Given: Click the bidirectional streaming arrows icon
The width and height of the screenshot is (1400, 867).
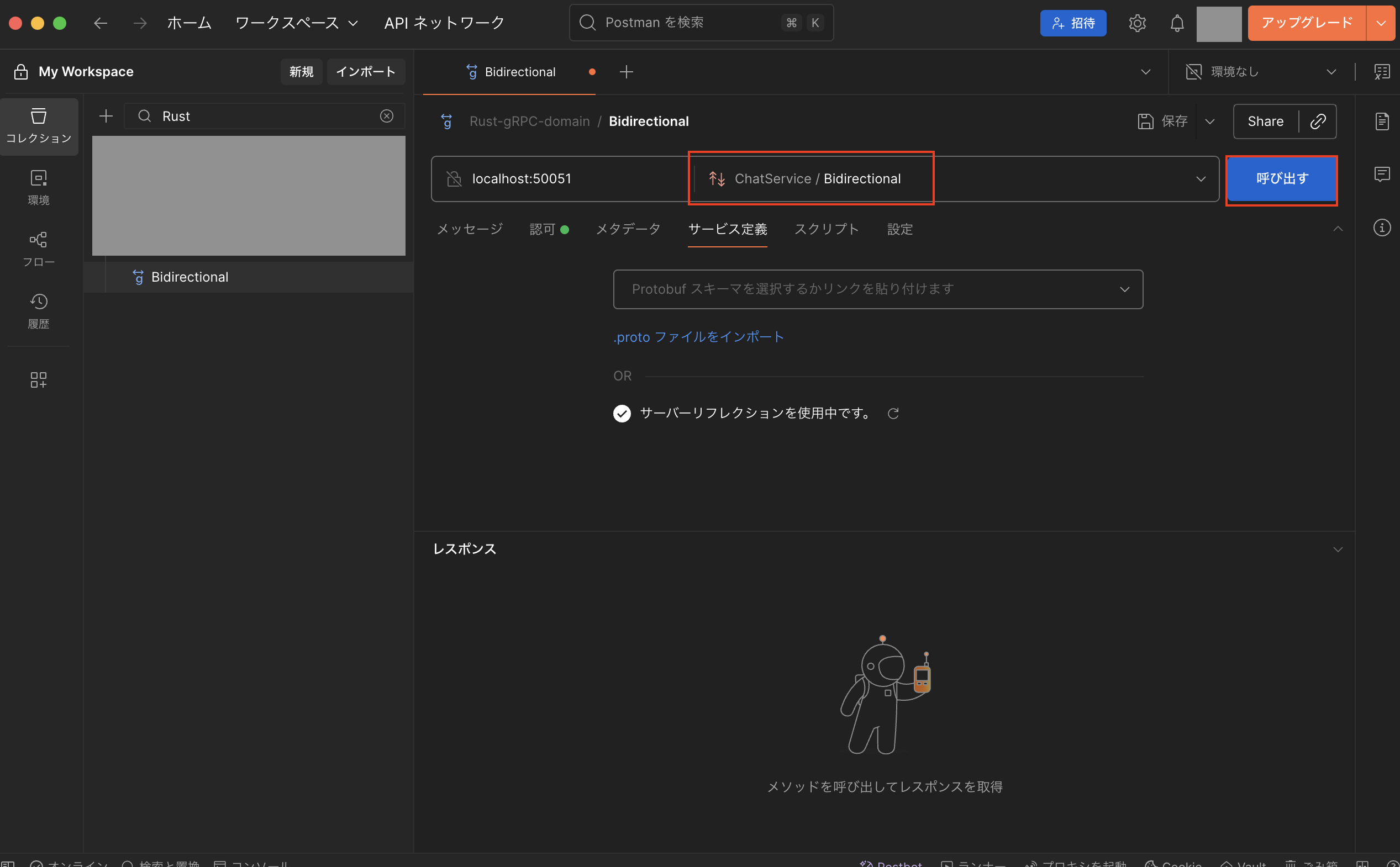Looking at the screenshot, I should 717,179.
